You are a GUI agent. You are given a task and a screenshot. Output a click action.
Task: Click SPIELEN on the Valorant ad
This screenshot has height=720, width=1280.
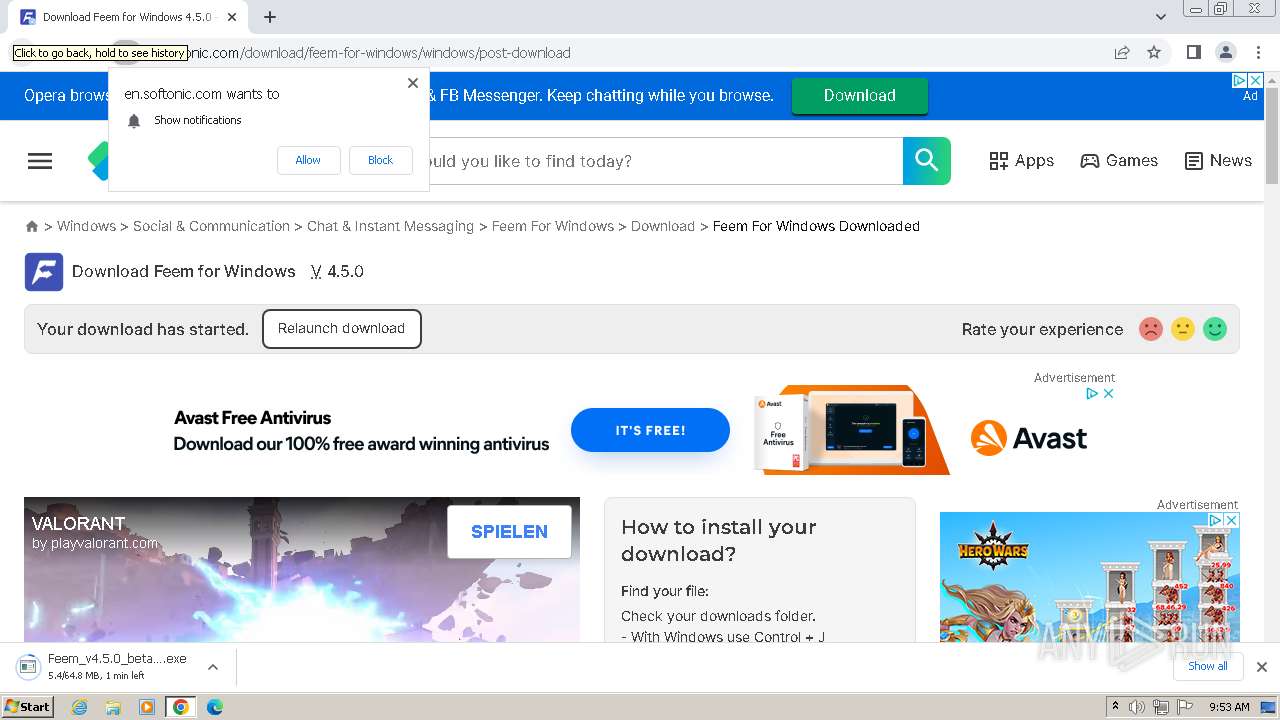click(509, 532)
